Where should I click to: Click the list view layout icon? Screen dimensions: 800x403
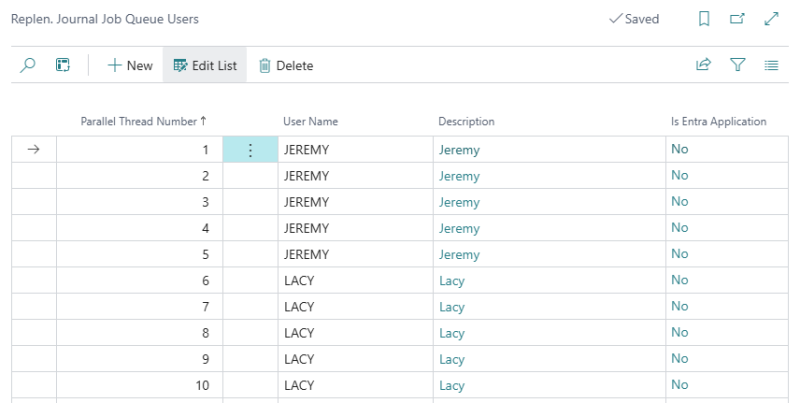(771, 66)
